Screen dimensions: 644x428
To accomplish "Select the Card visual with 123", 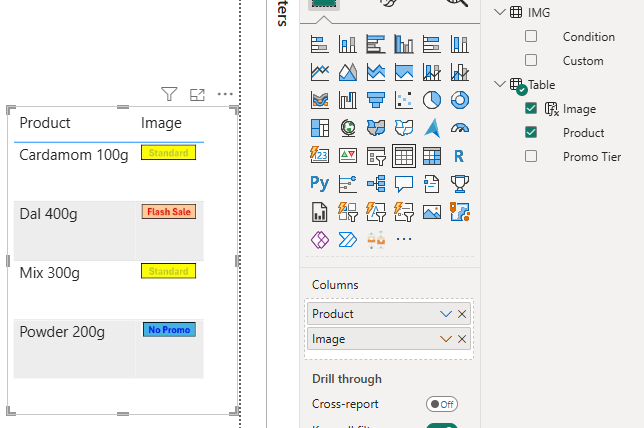I will coord(320,156).
